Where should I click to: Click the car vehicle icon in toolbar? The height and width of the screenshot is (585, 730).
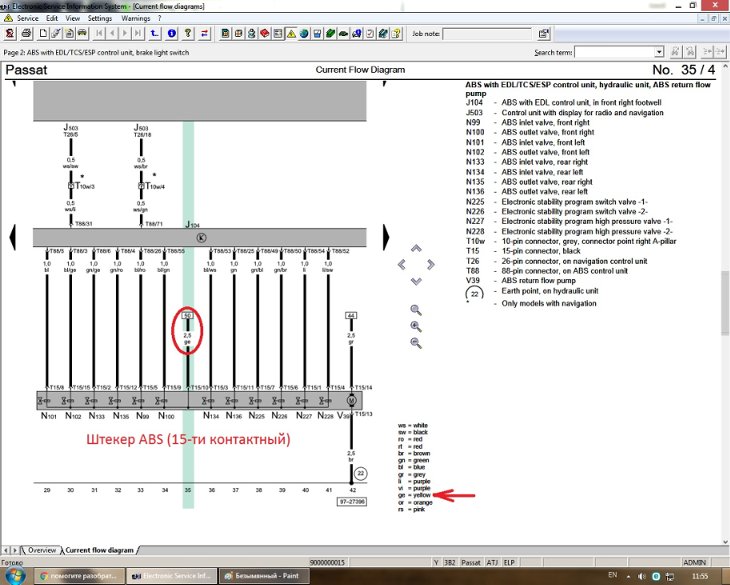[x=82, y=34]
